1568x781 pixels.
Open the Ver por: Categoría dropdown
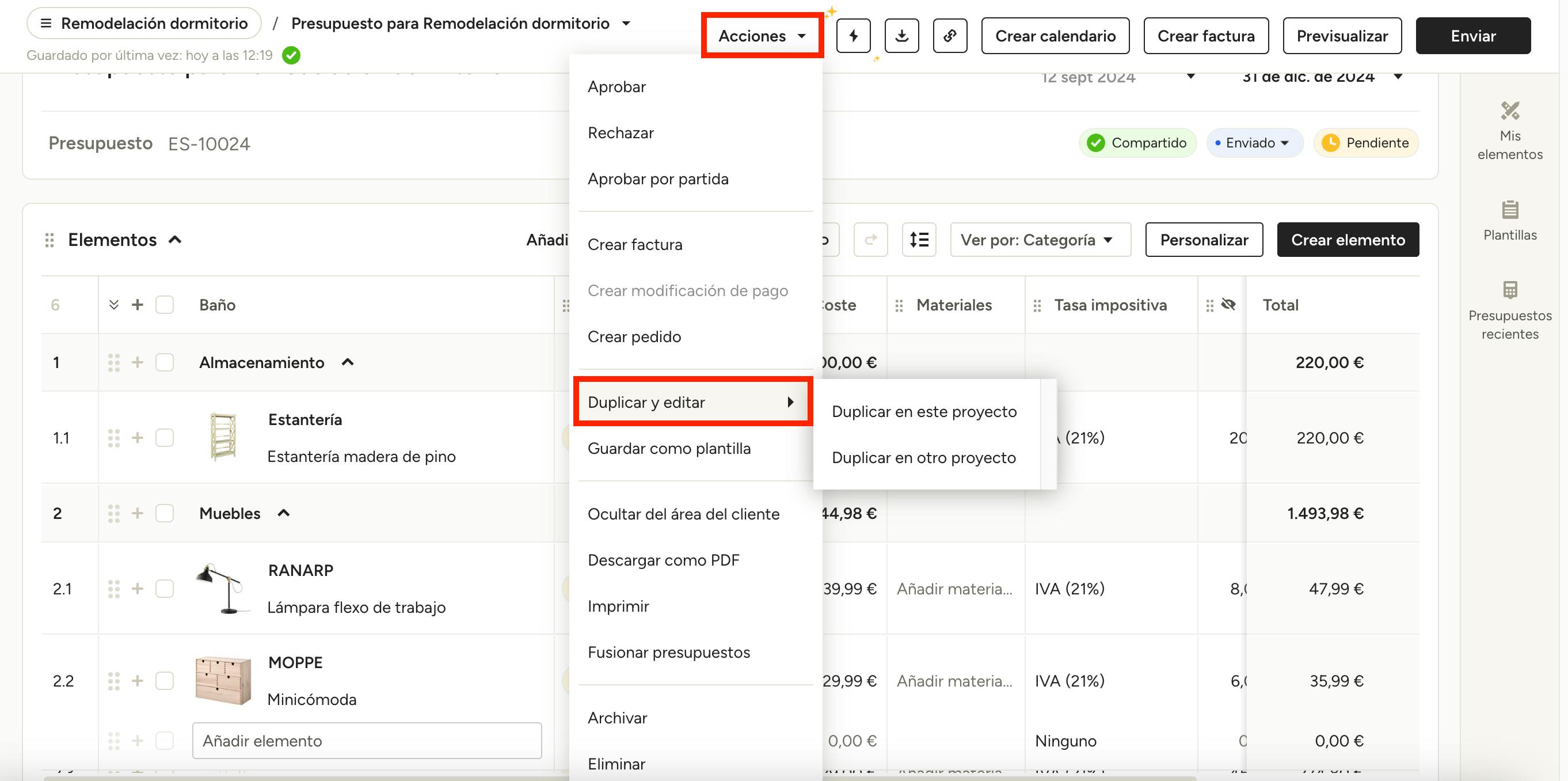coord(1040,240)
